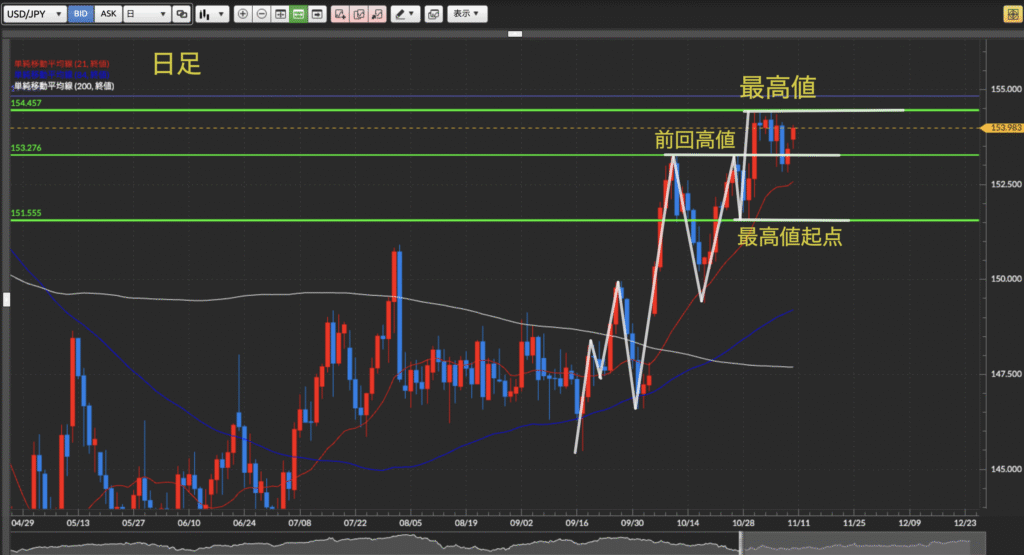Image resolution: width=1024 pixels, height=555 pixels.
Task: Click the yellow layout icon at top right
Action: coord(1009,14)
